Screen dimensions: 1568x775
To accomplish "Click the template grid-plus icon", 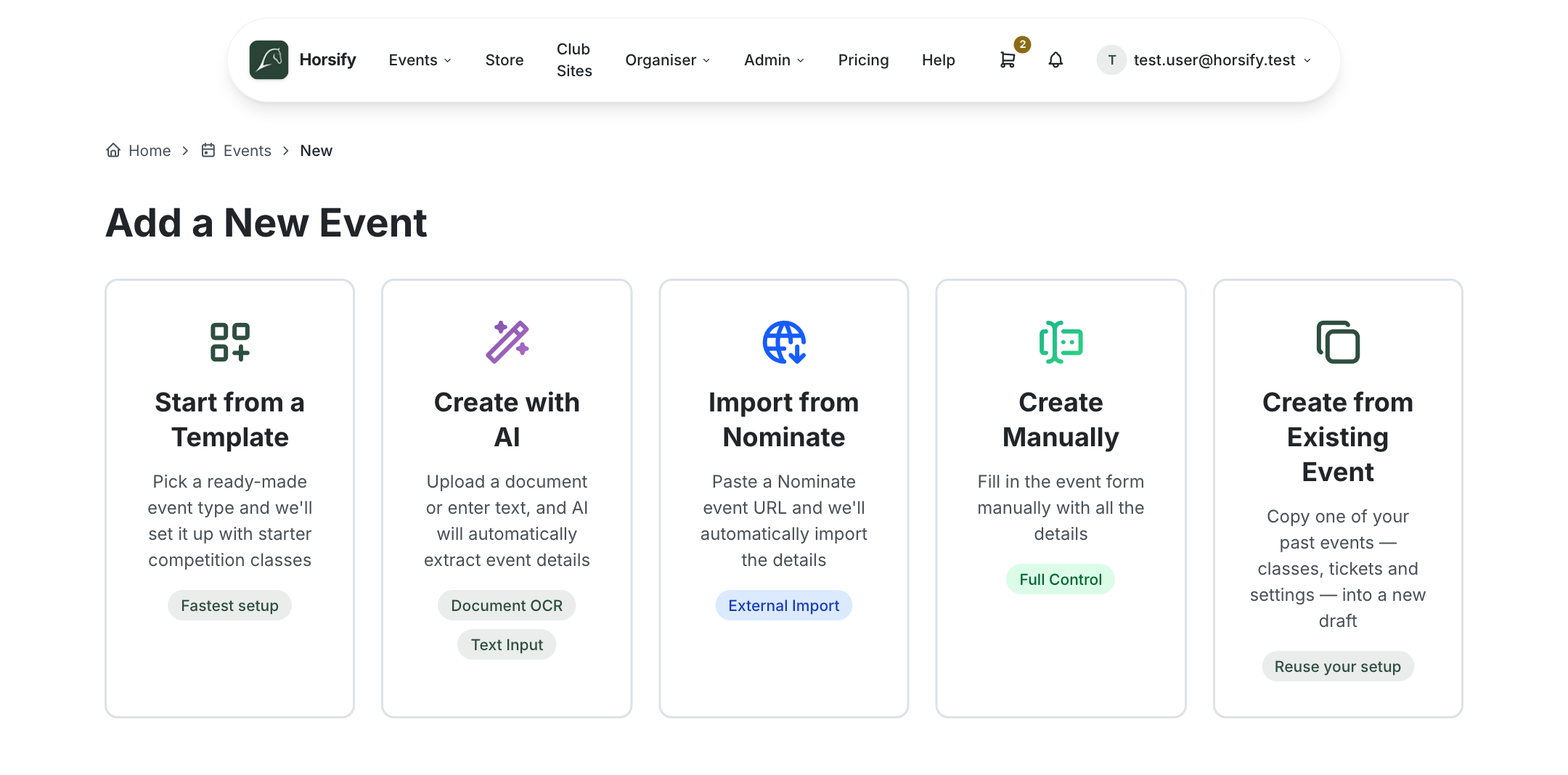I will (230, 342).
